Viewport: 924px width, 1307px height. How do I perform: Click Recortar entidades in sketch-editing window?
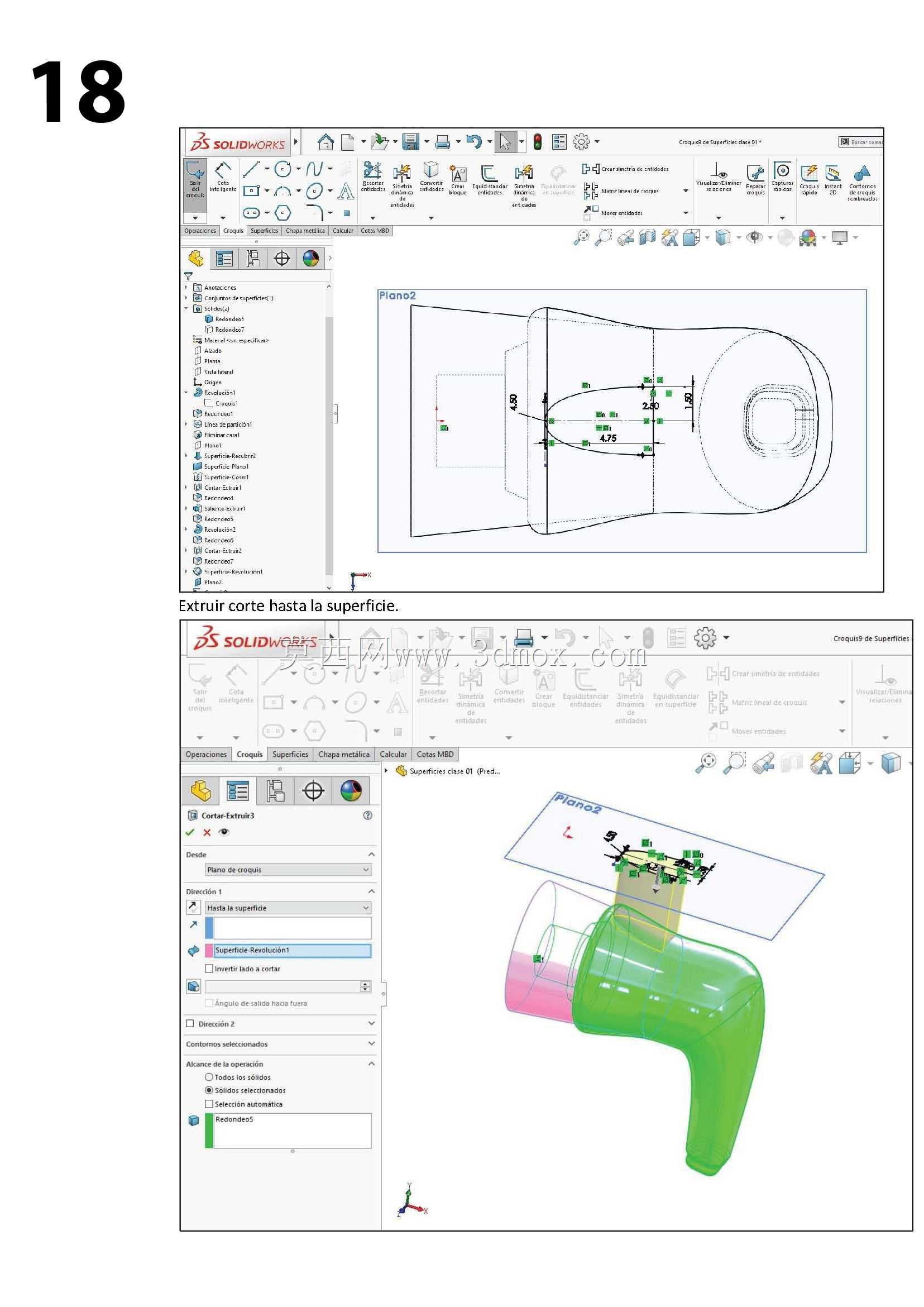373,177
